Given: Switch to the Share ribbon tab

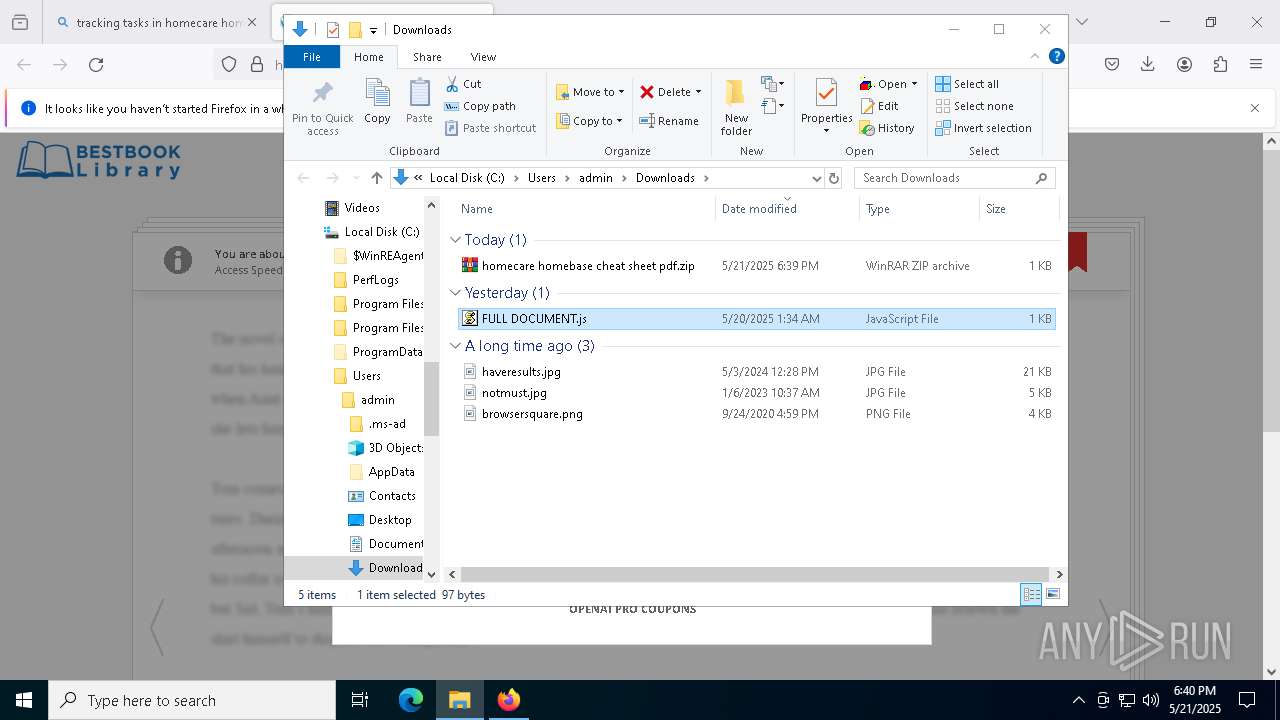Looking at the screenshot, I should coord(427,57).
